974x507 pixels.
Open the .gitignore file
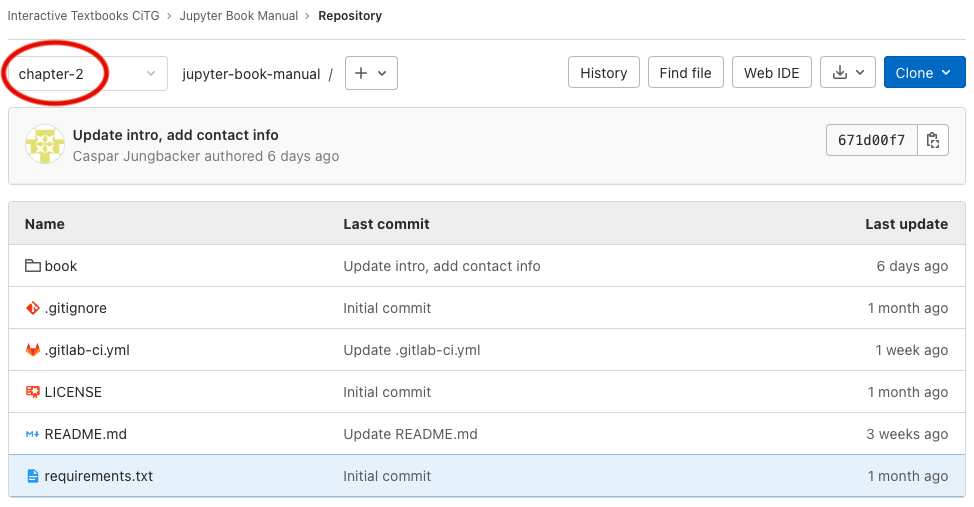click(x=76, y=308)
